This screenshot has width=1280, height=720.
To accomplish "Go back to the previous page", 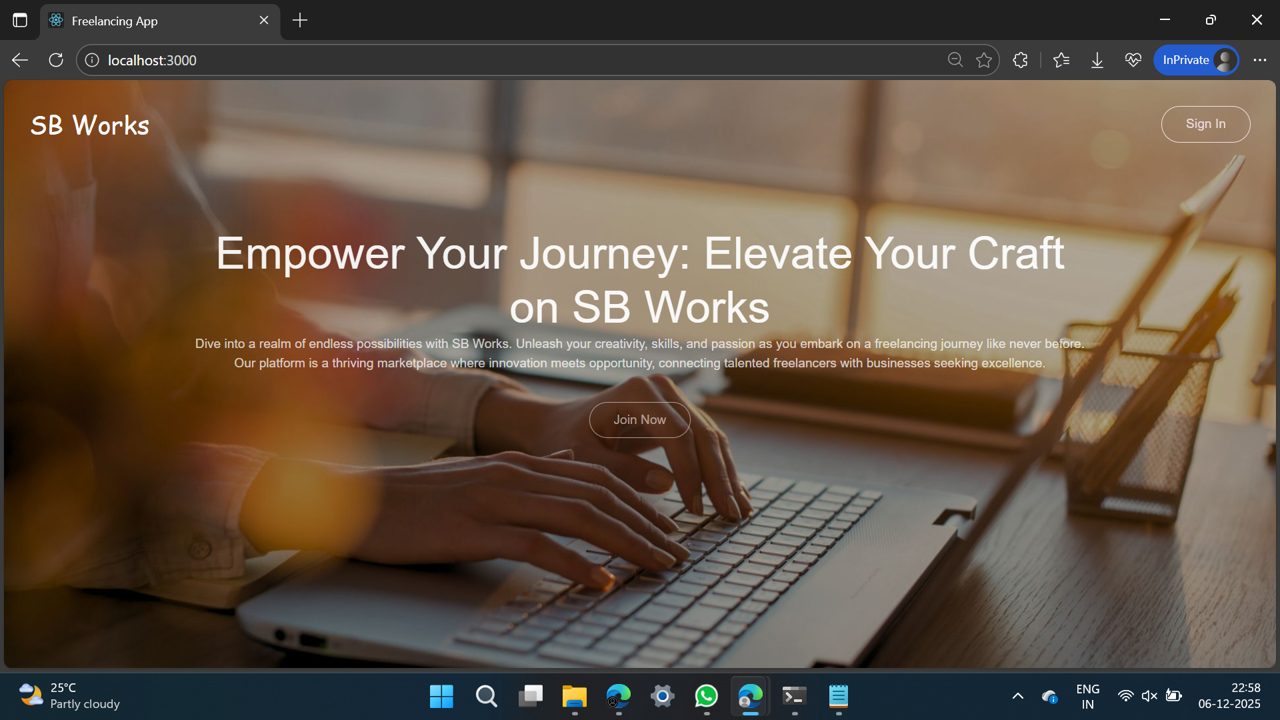I will coord(20,60).
